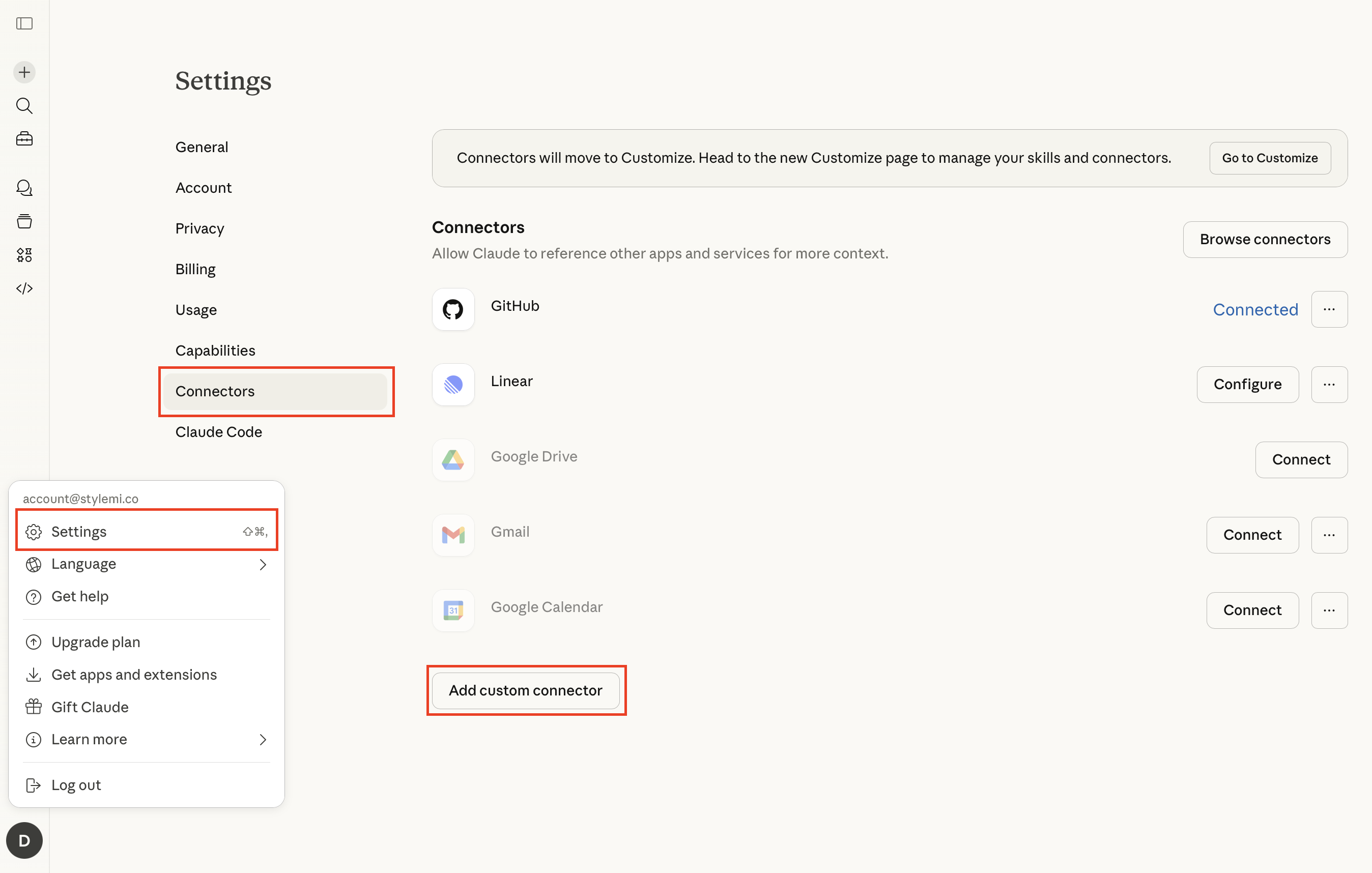1372x873 pixels.
Task: Click the GitHub connector icon
Action: pyautogui.click(x=453, y=309)
